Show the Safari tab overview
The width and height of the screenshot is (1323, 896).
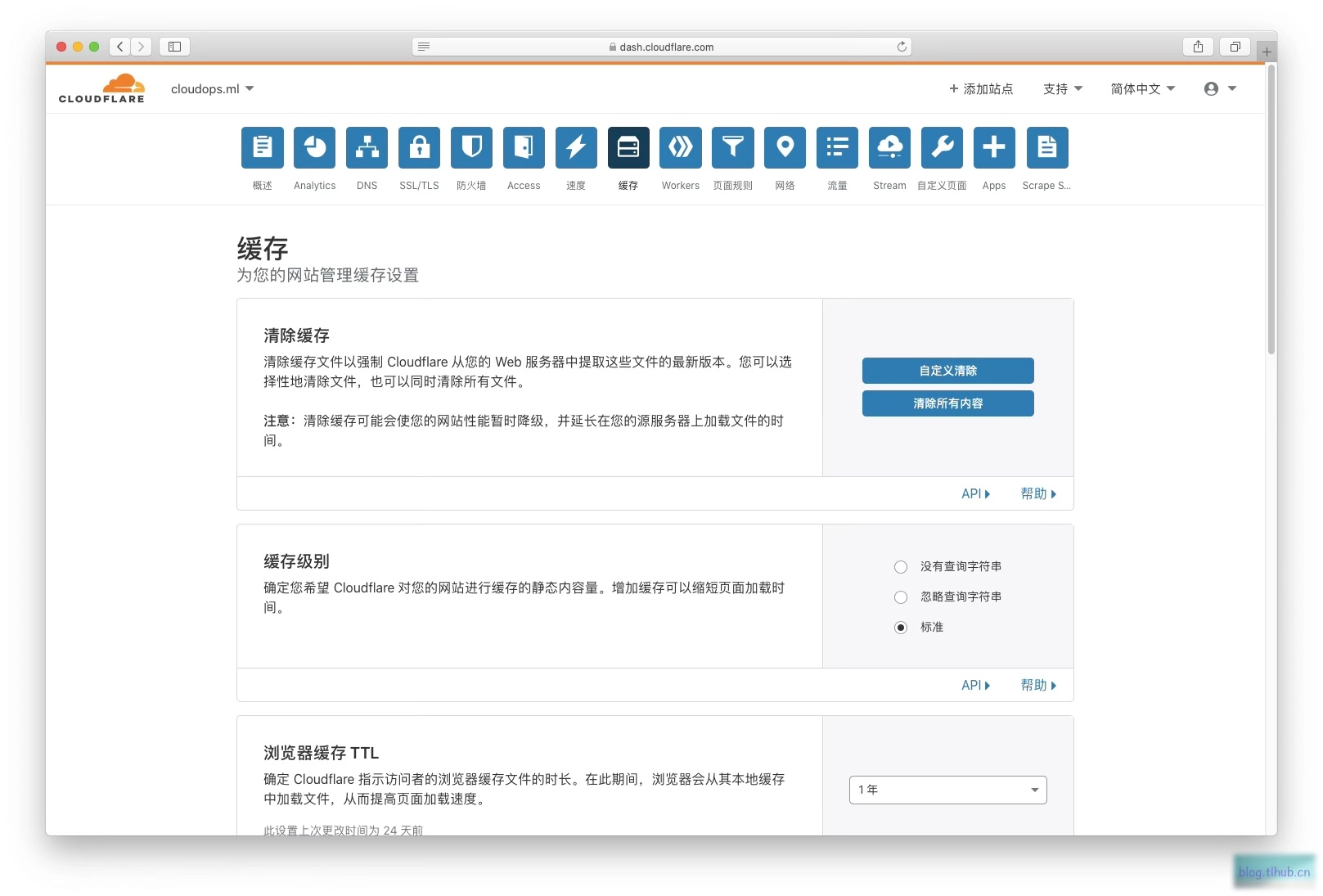1235,47
